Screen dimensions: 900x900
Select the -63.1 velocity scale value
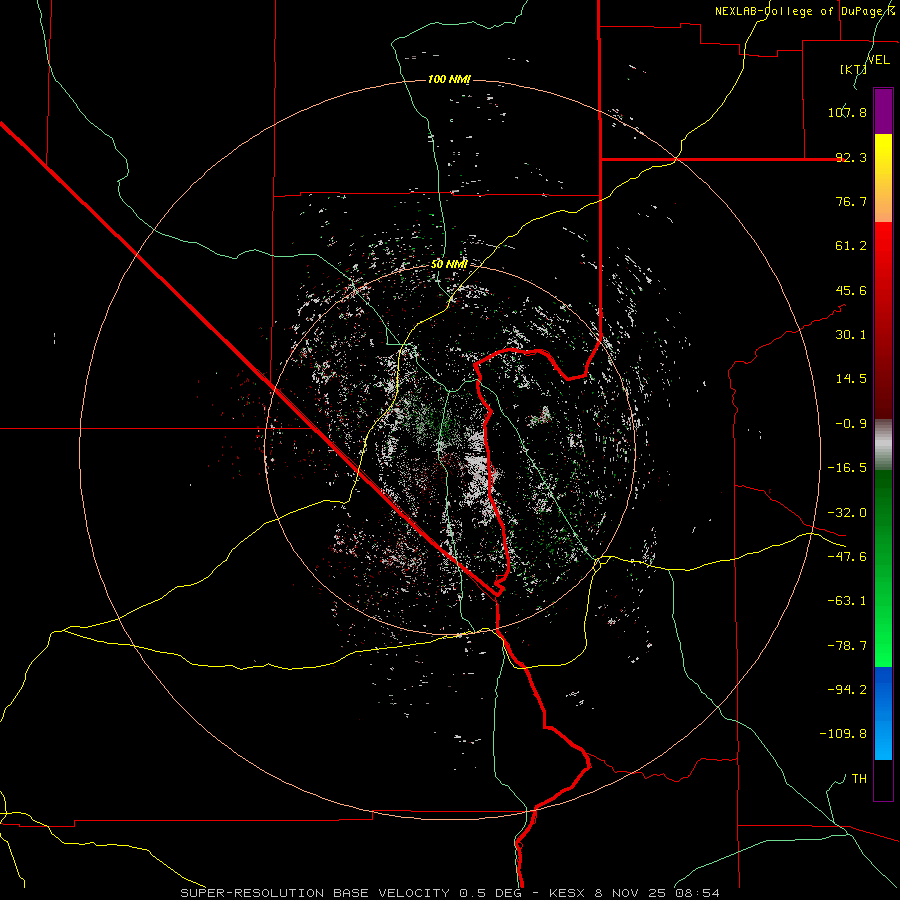847,601
